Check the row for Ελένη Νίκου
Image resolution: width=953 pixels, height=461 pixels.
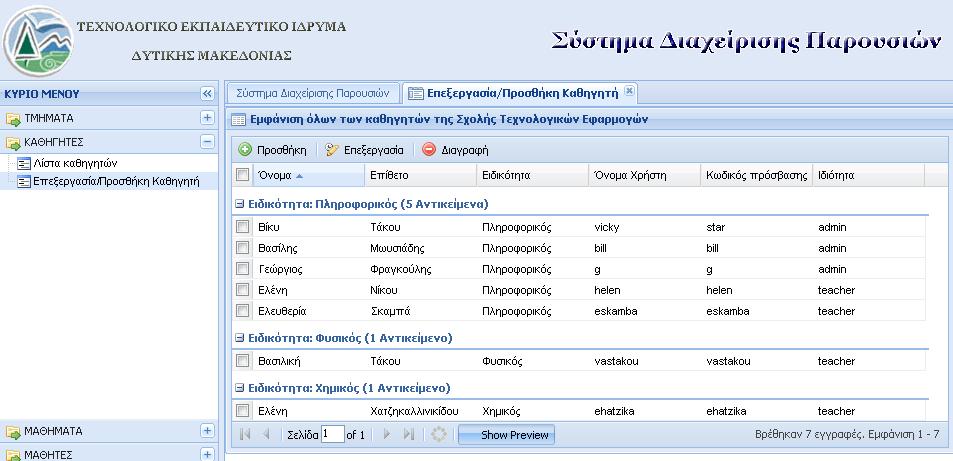[x=243, y=289]
